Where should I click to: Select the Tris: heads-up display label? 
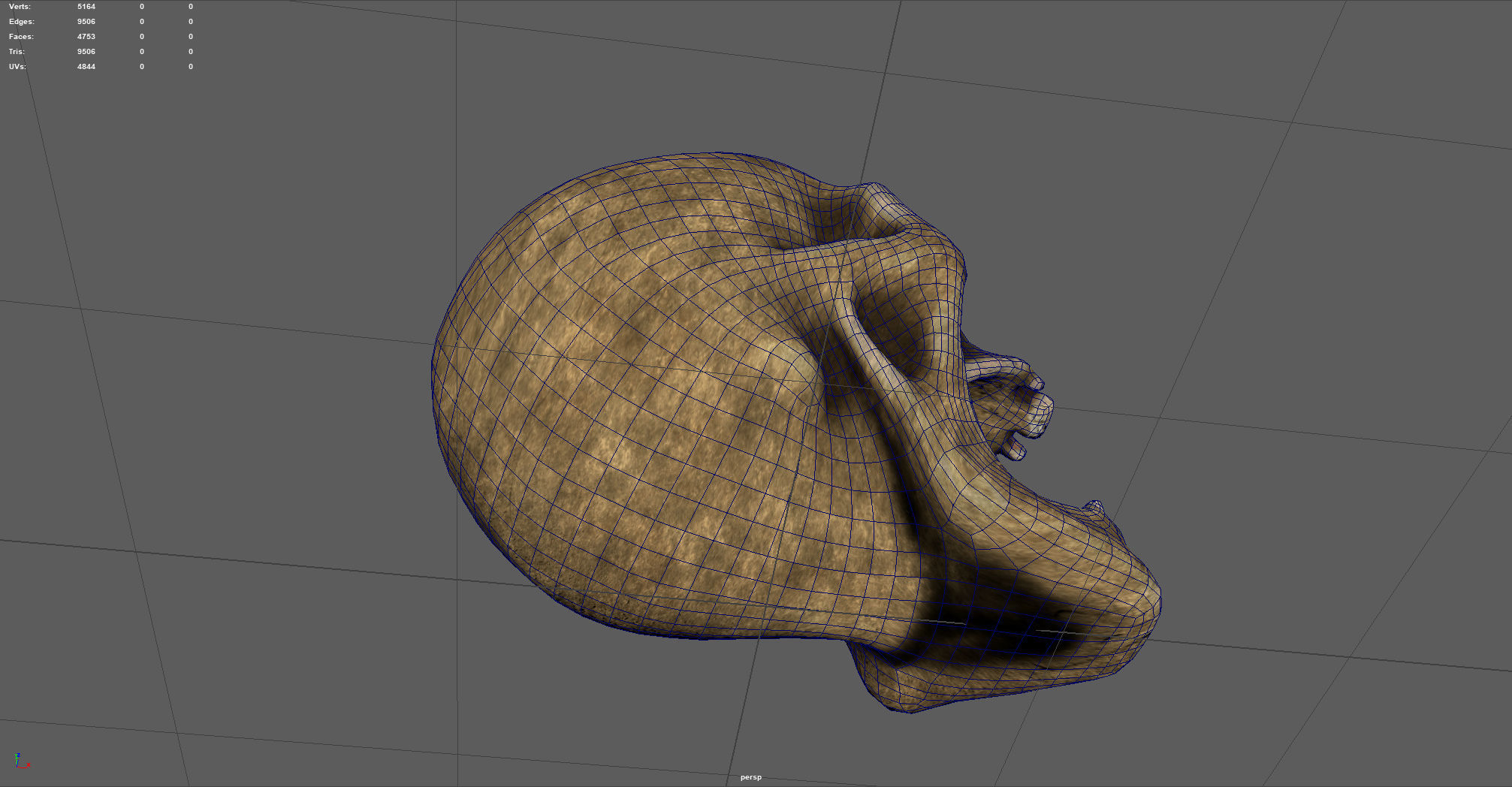coord(17,52)
